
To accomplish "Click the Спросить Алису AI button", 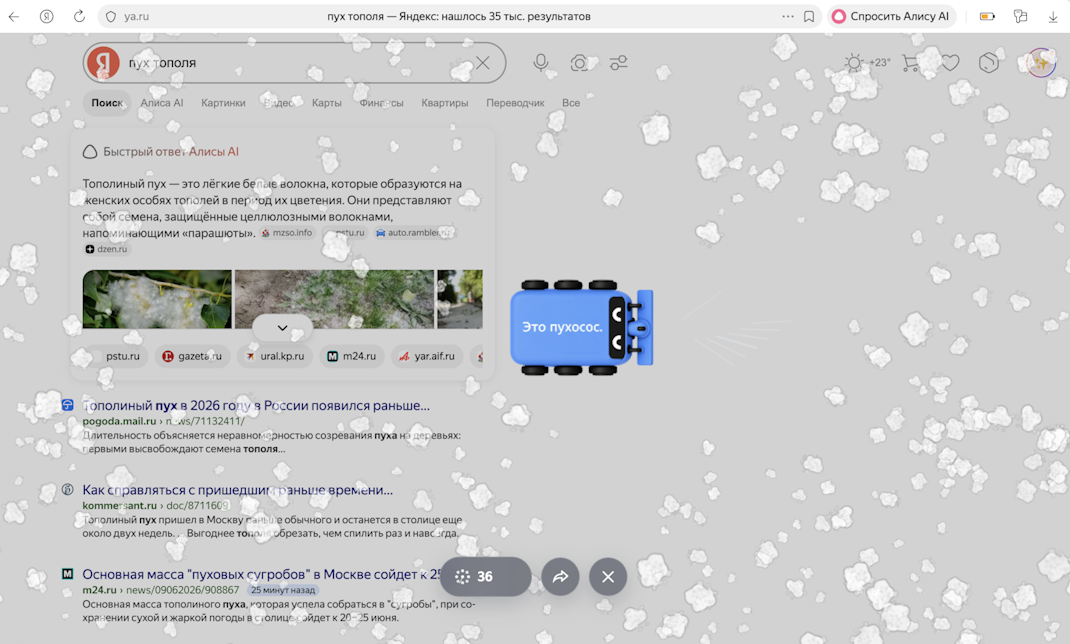I will 891,16.
